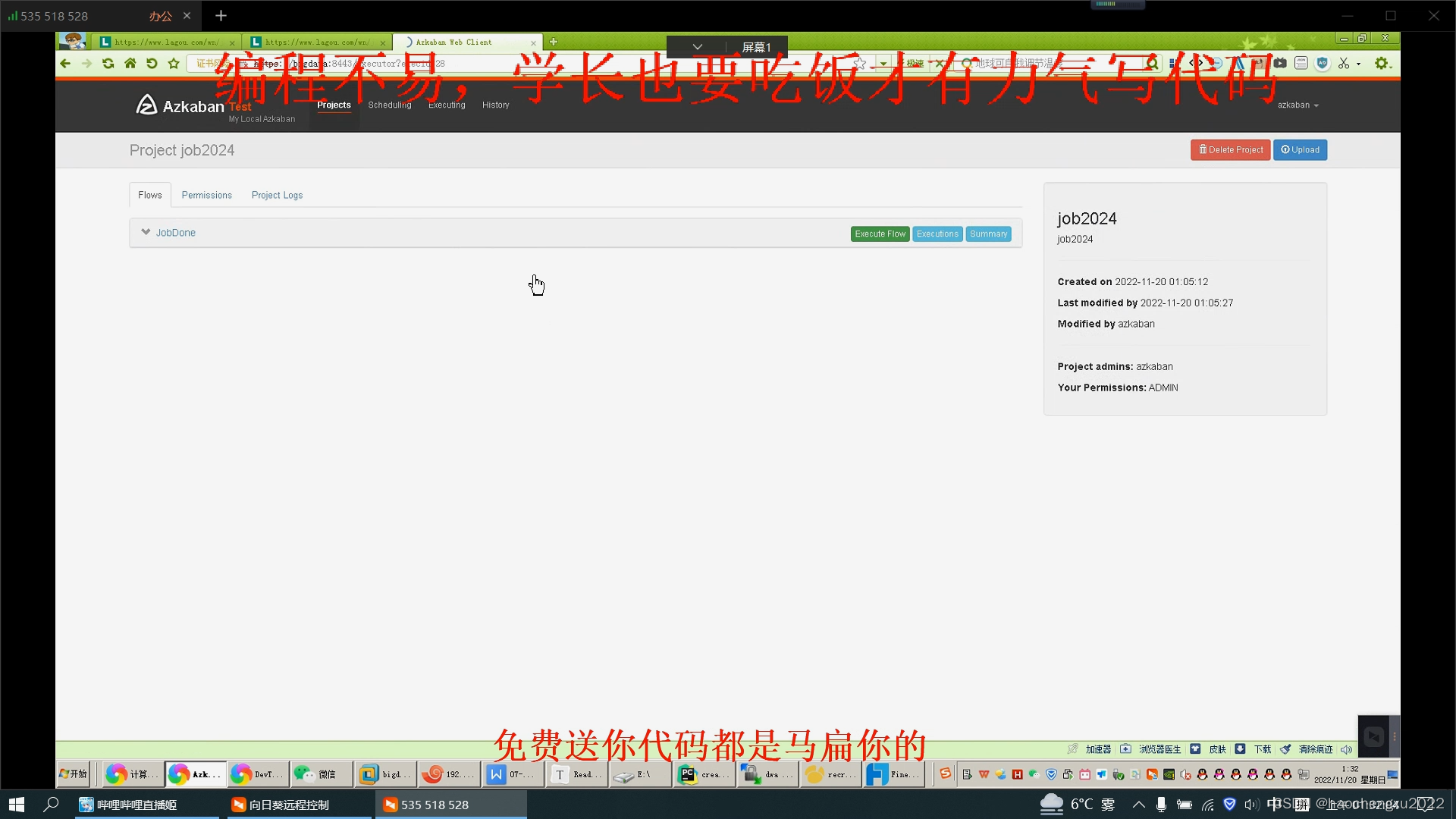Viewport: 1456px width, 819px height.
Task: Click the Delete Project button
Action: click(x=1230, y=149)
